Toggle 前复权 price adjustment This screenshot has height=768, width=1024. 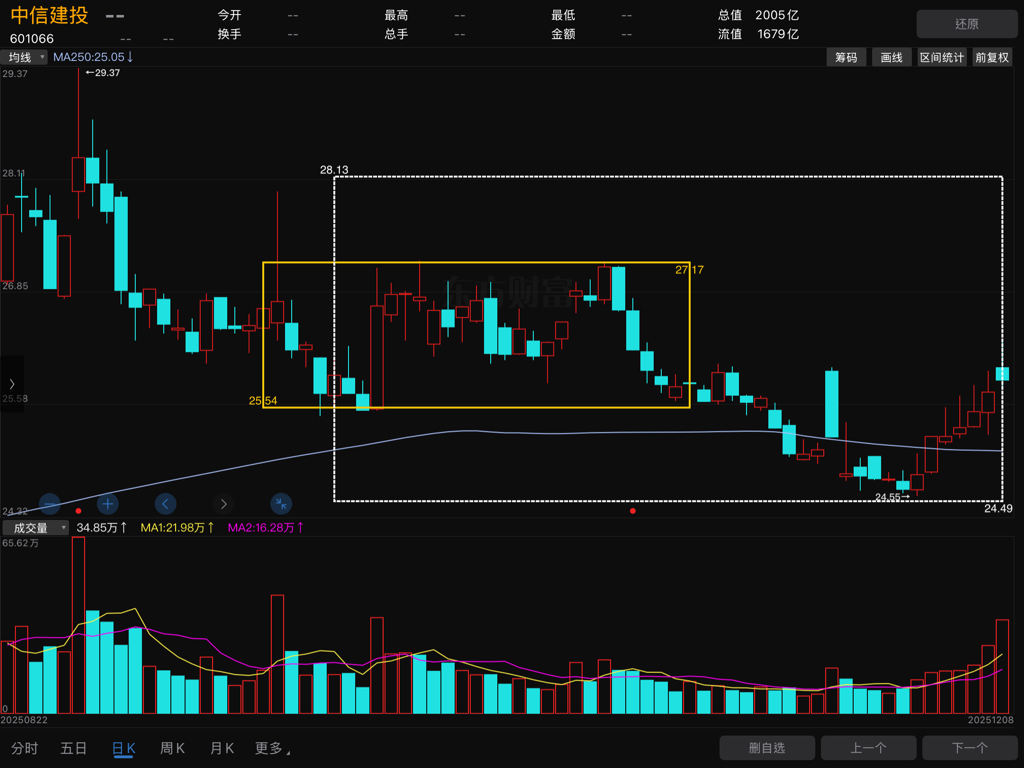[x=992, y=57]
